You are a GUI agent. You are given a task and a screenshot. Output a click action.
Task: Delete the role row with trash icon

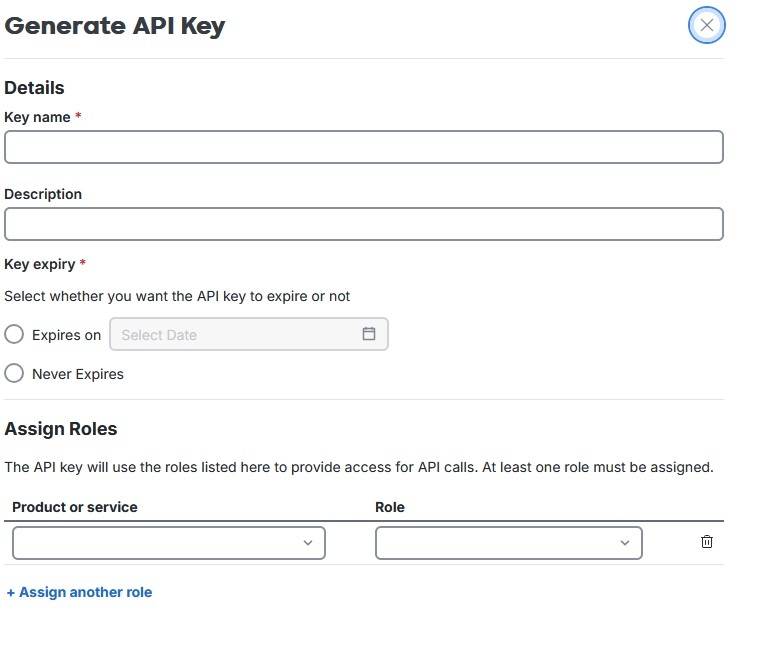coord(707,541)
